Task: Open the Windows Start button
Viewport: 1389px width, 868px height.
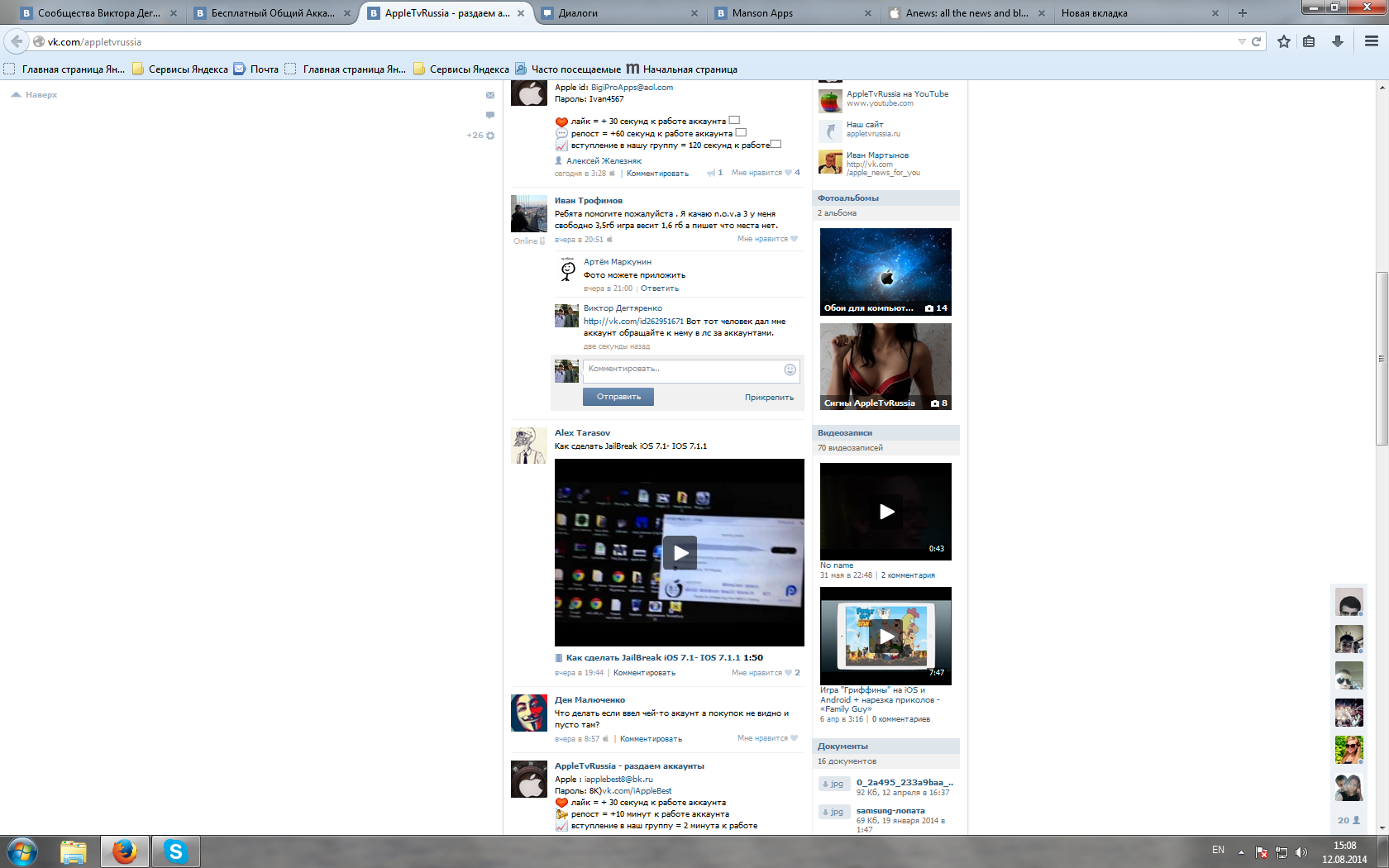Action: pyautogui.click(x=22, y=851)
